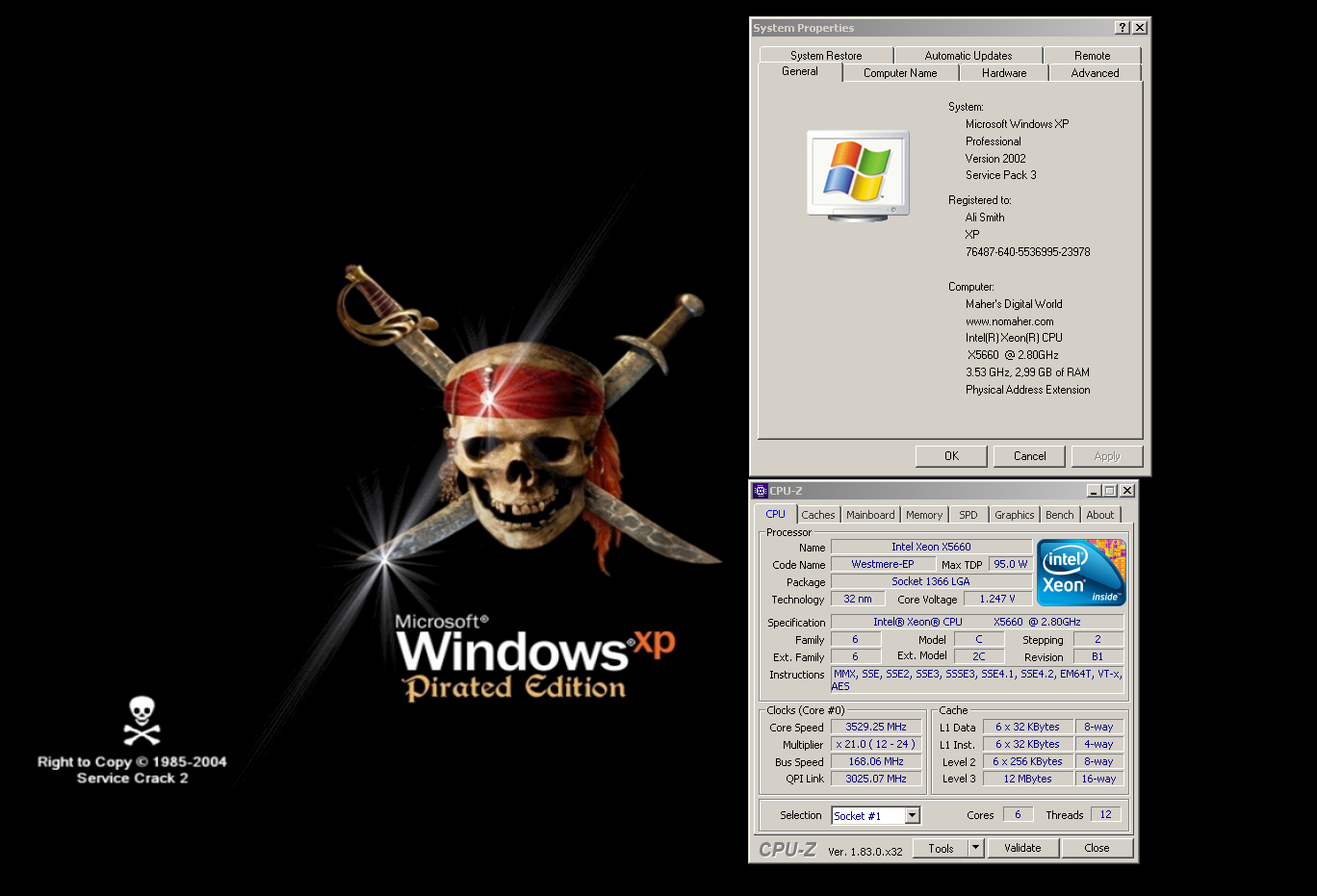
Task: Open the System Restore tab
Action: [826, 56]
